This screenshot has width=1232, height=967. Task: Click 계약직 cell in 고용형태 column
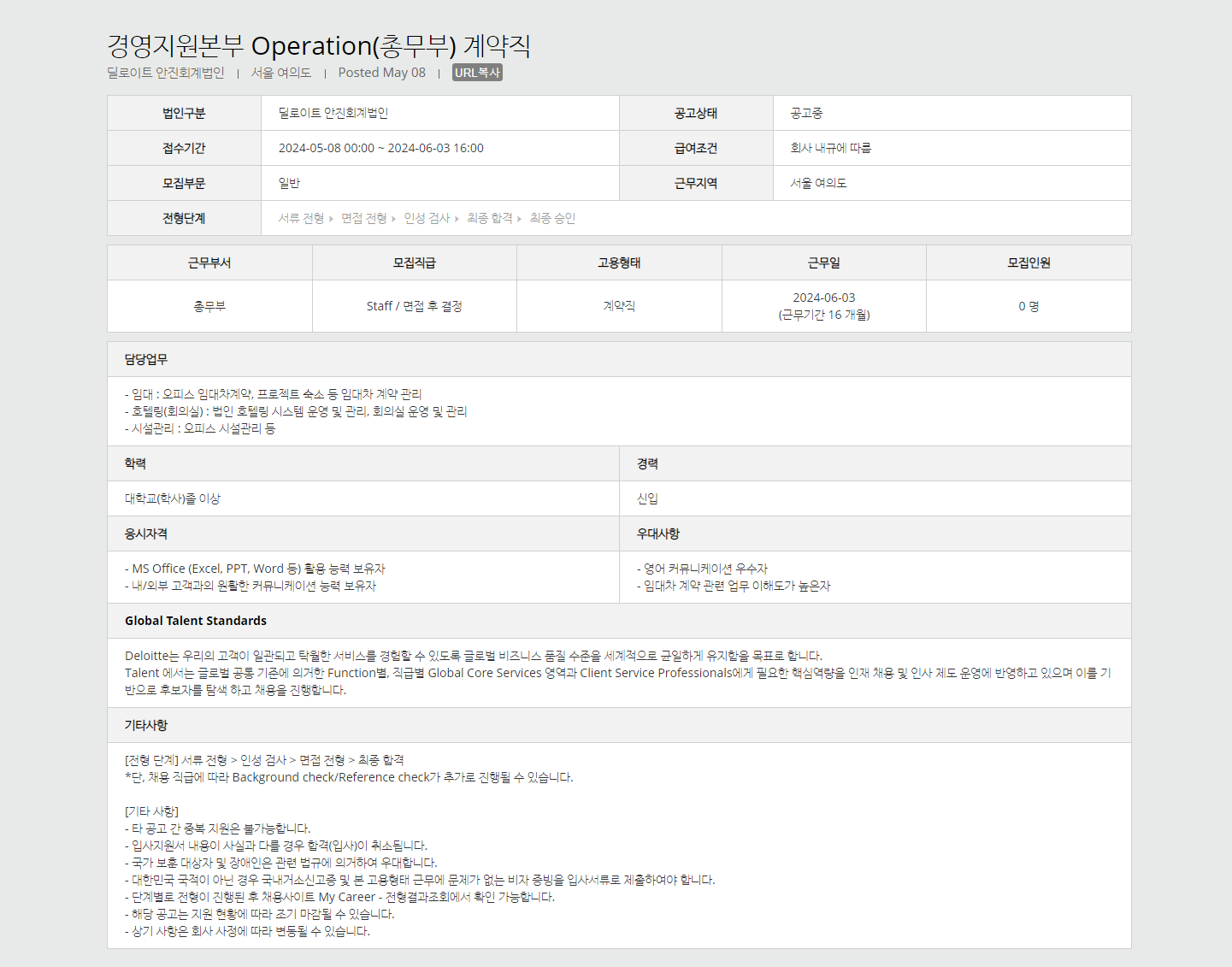pyautogui.click(x=619, y=306)
